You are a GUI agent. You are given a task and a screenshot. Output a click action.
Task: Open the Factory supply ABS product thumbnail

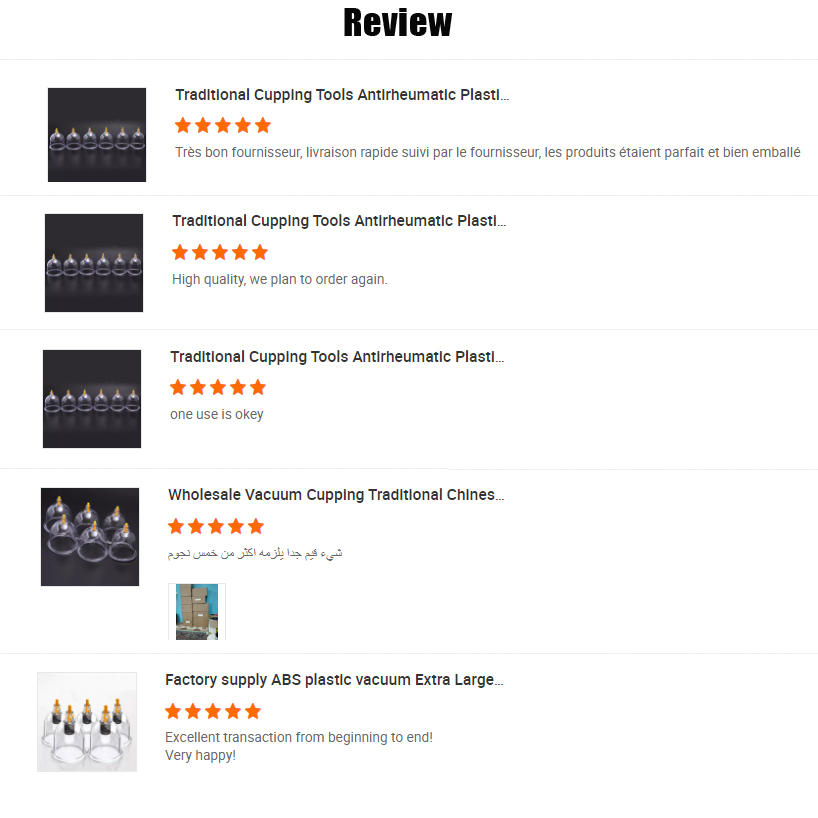87,722
